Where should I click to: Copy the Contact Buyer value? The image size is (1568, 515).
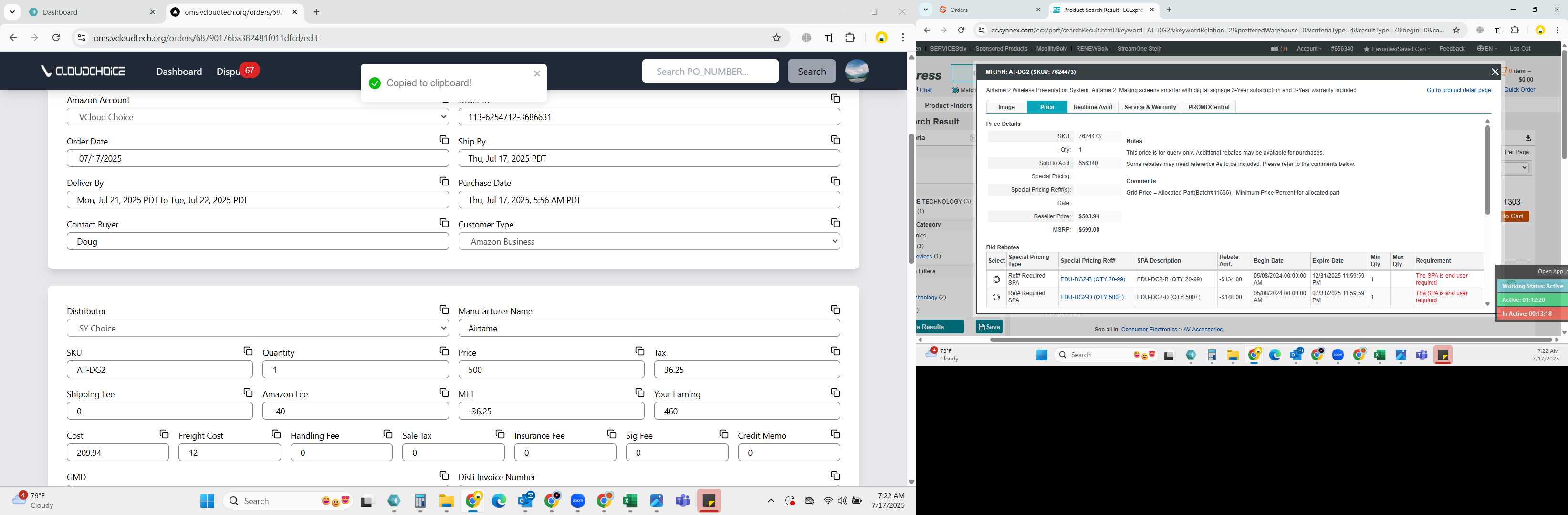(444, 223)
